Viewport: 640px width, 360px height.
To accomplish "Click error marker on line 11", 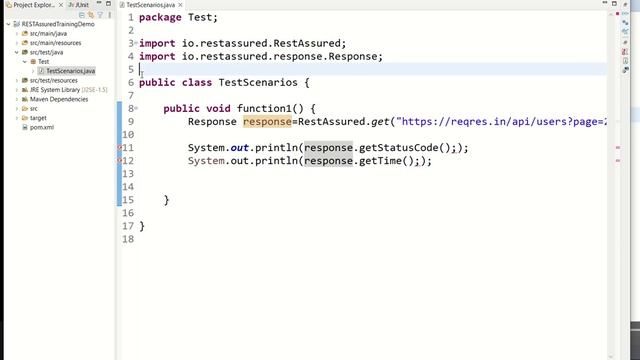I will pyautogui.click(x=119, y=147).
